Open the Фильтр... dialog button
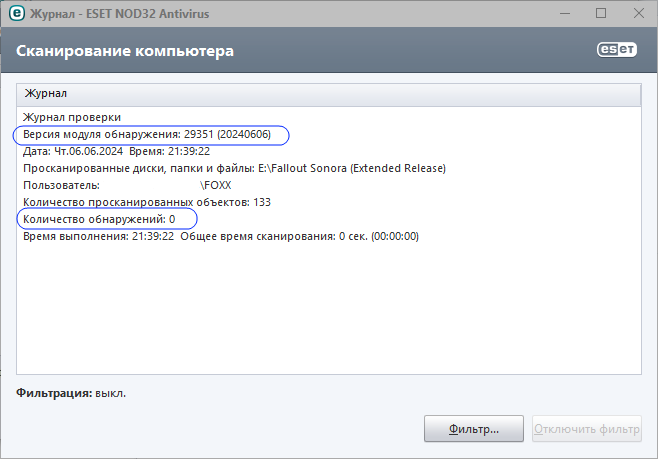The height and width of the screenshot is (459, 658). [x=474, y=429]
